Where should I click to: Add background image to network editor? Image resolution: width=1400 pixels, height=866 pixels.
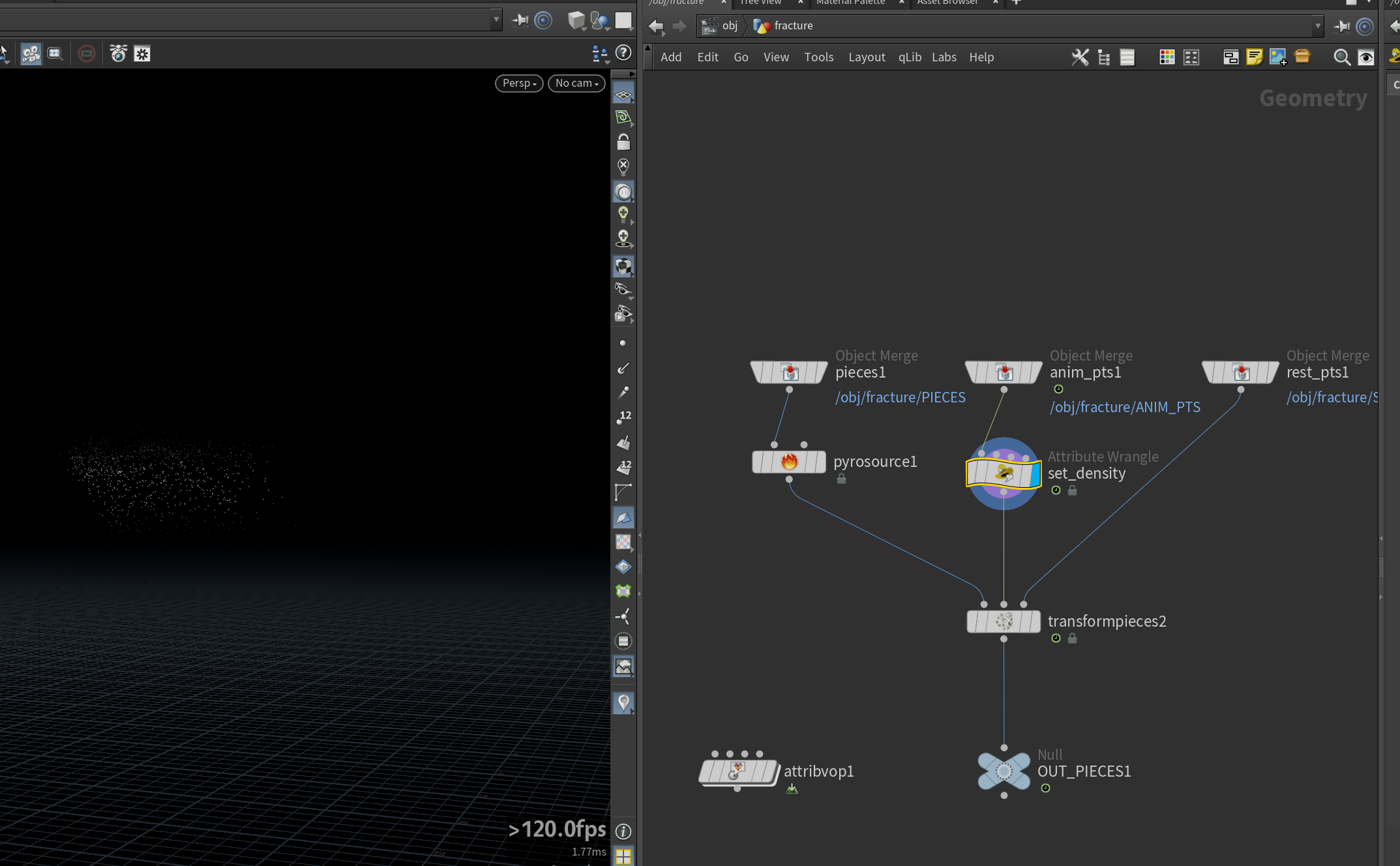(x=1278, y=57)
